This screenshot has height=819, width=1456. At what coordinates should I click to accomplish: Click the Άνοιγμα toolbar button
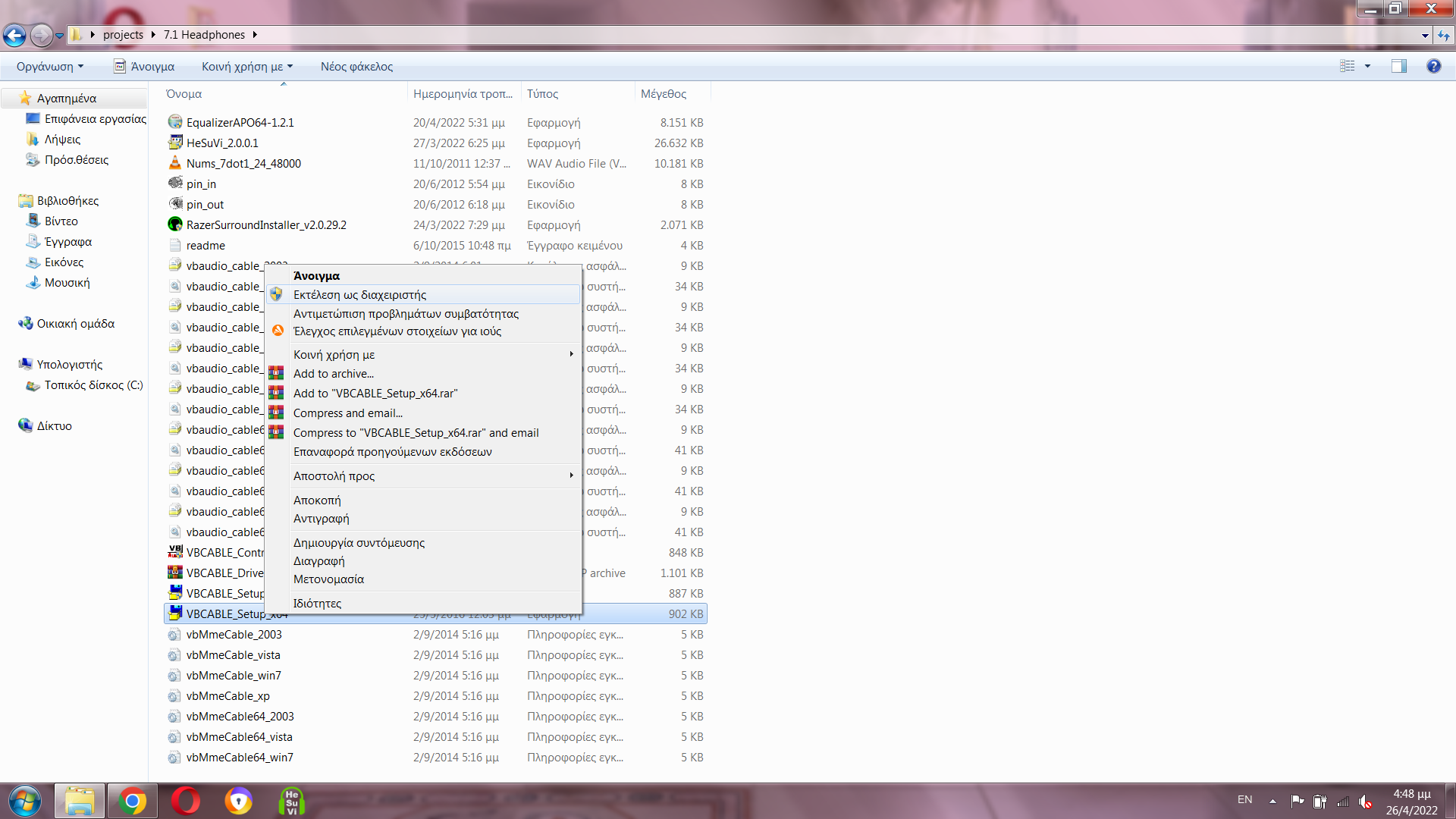[x=144, y=67]
